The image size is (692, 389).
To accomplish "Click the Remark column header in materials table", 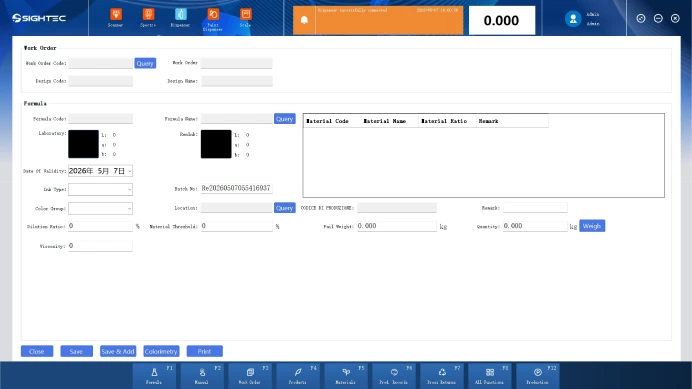I will click(x=512, y=121).
